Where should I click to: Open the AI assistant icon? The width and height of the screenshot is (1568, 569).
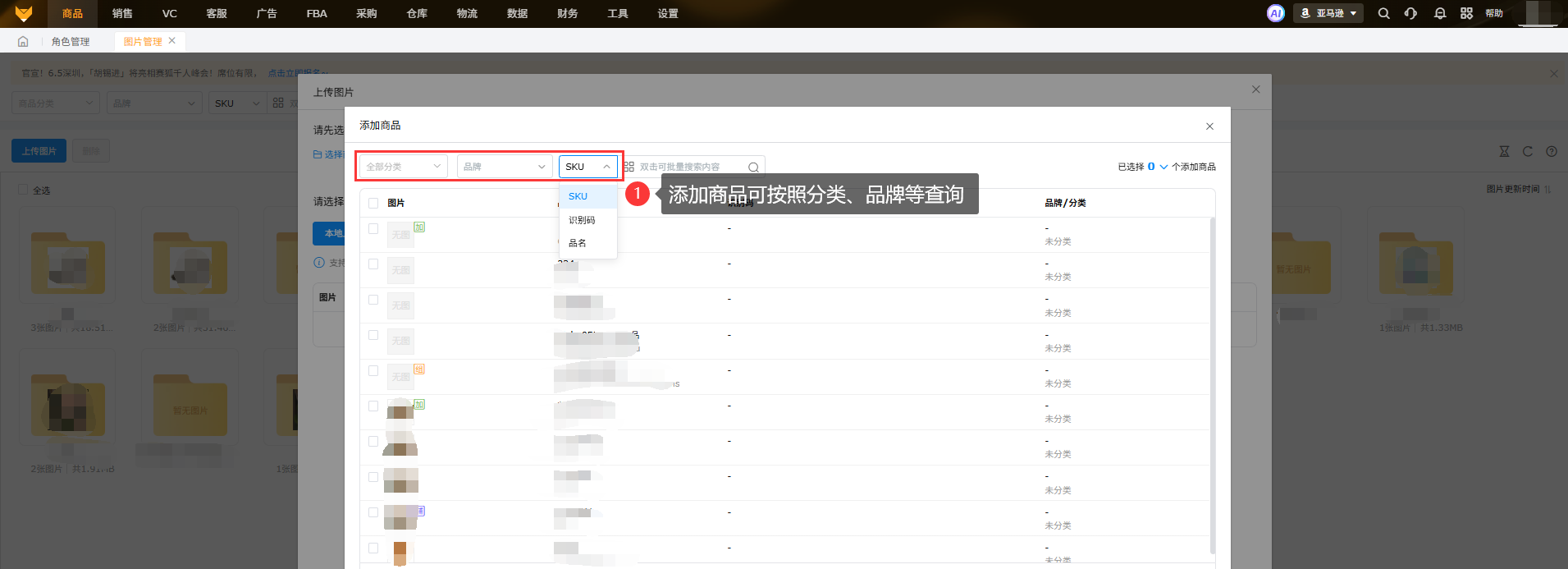coord(1275,13)
